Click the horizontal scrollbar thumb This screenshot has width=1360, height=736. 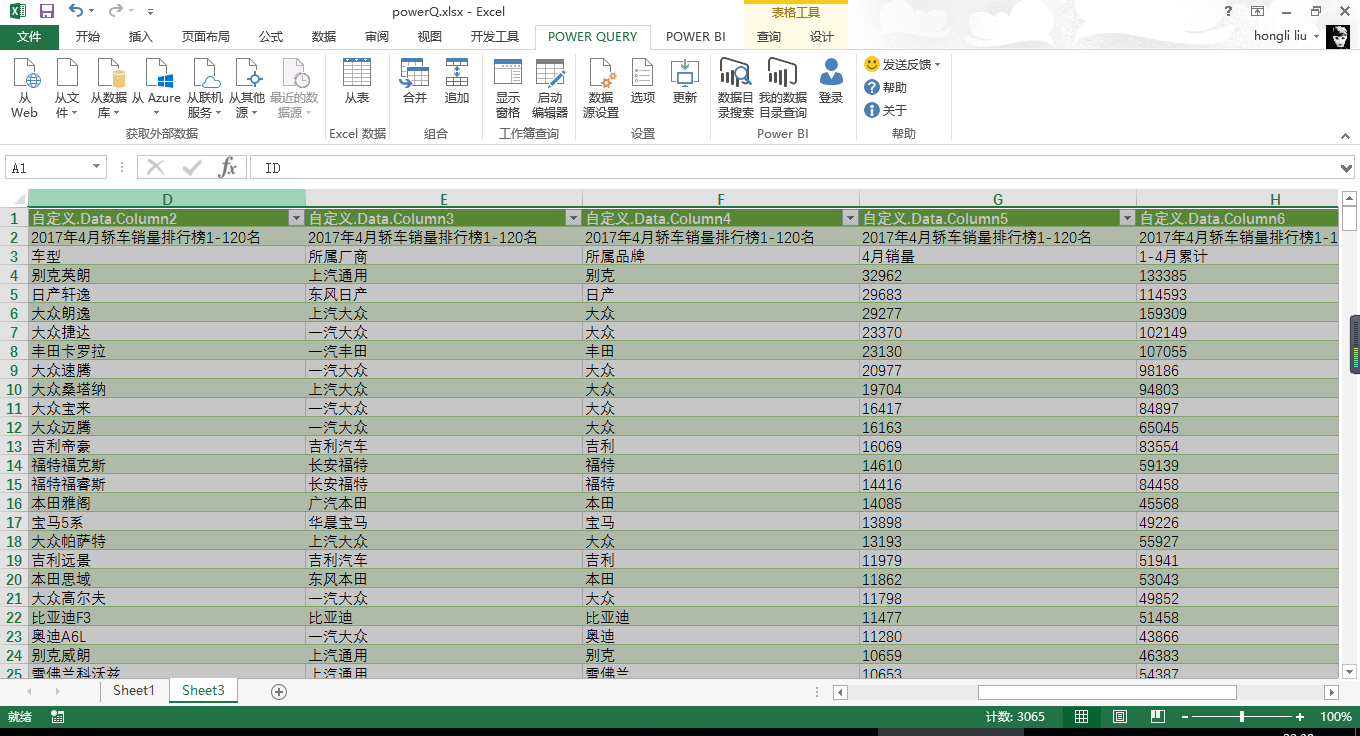click(1107, 692)
